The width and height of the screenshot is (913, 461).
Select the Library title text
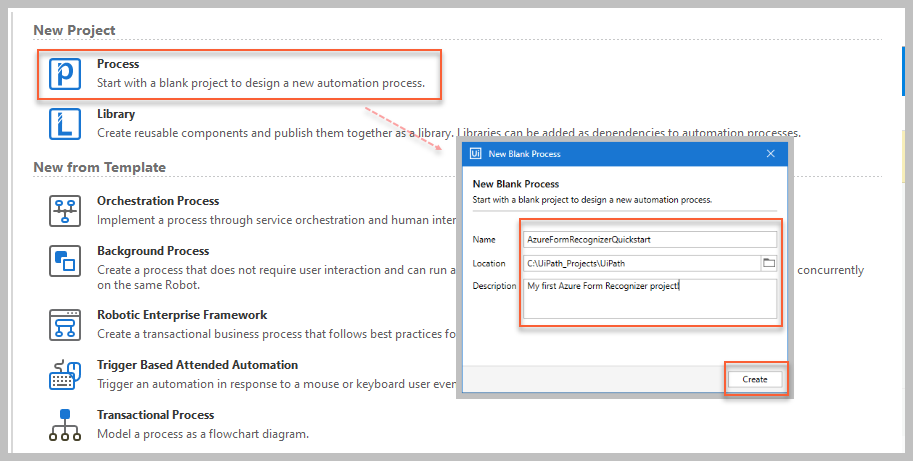[116, 114]
